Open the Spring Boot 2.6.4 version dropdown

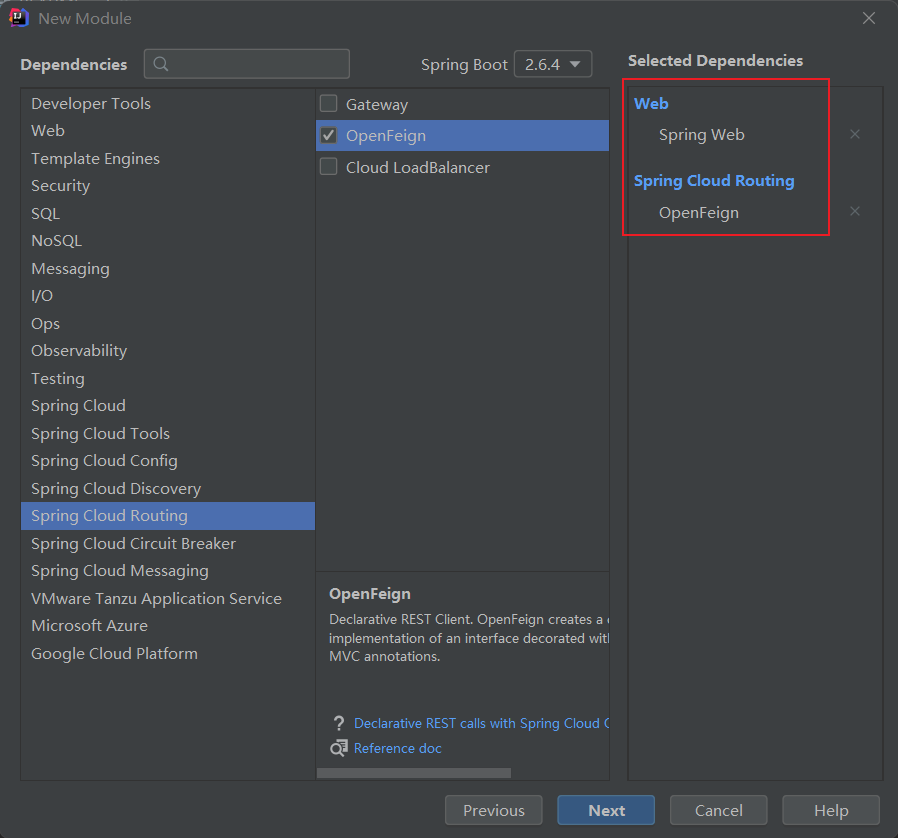(x=553, y=64)
